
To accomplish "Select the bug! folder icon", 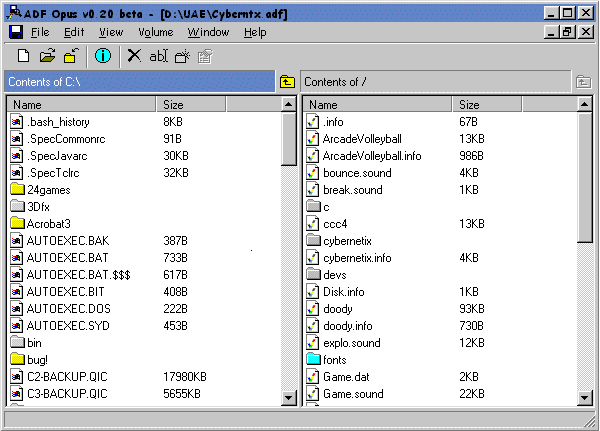I will (x=17, y=359).
